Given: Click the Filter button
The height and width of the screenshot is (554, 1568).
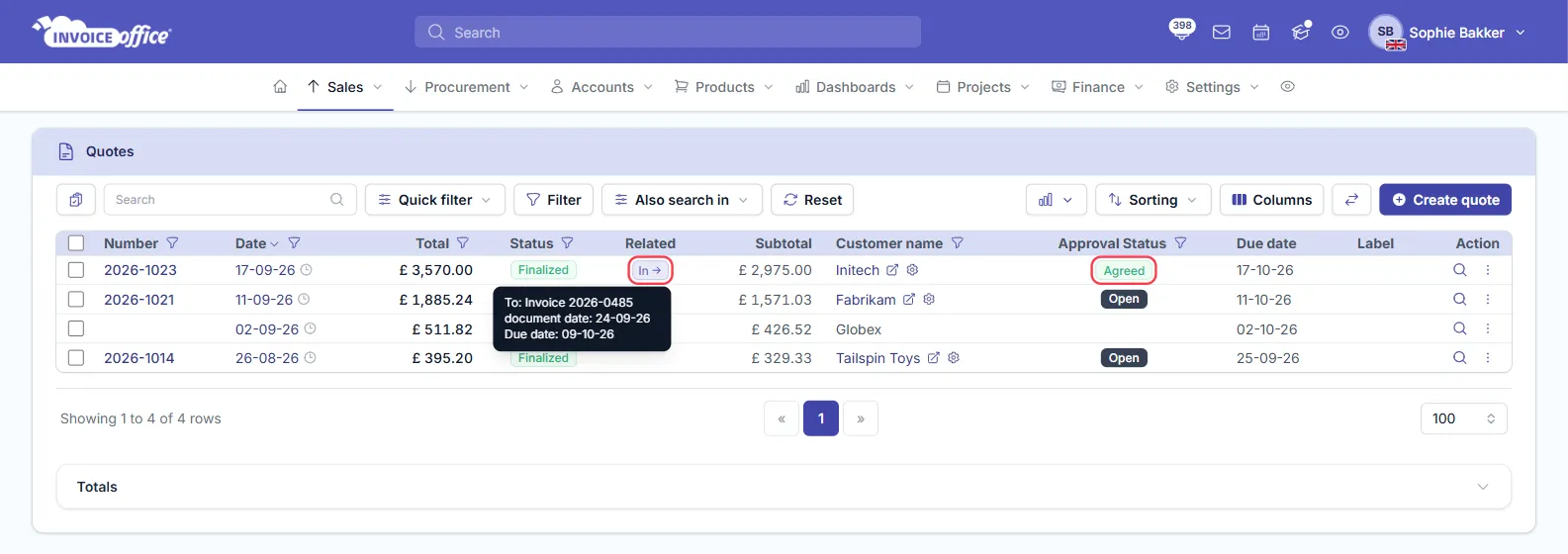Looking at the screenshot, I should click(554, 200).
